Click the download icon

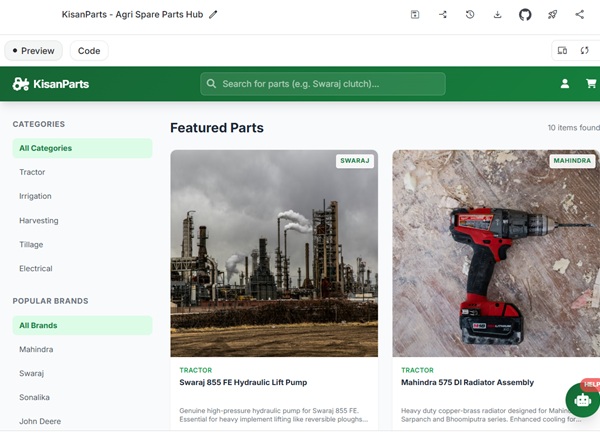pos(497,15)
